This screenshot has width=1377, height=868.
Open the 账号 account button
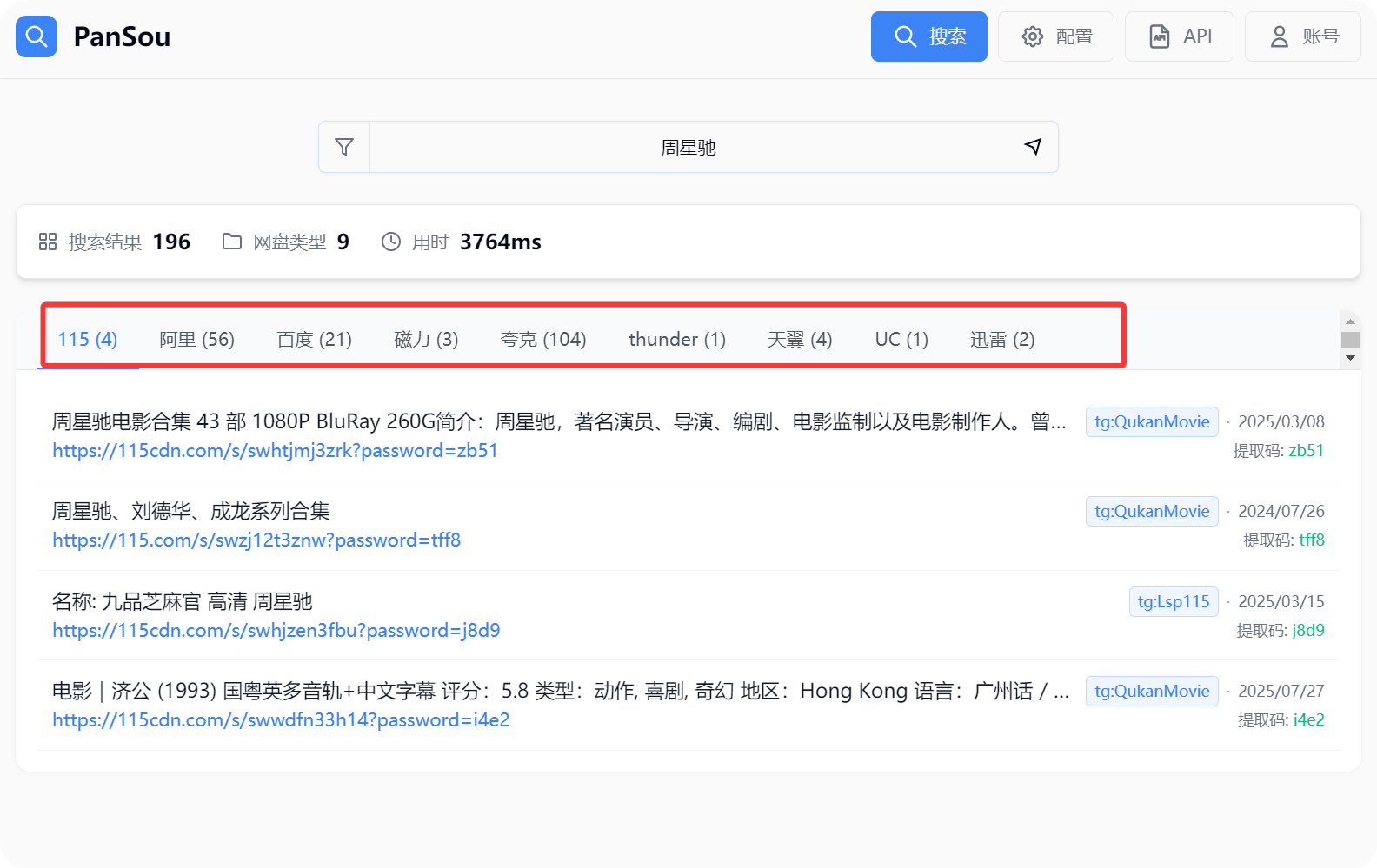tap(1302, 36)
